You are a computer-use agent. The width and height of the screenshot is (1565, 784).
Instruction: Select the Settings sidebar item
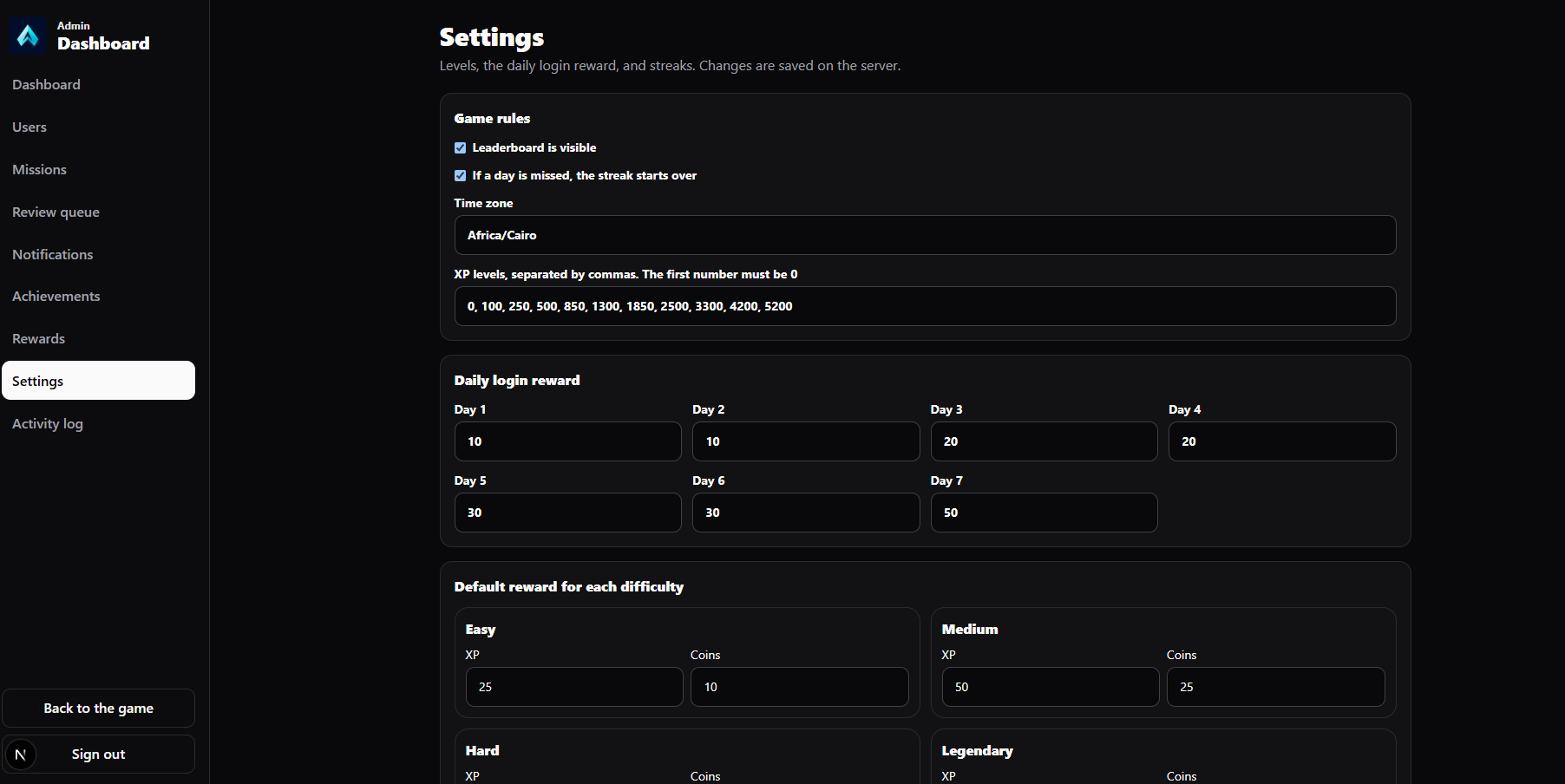(98, 381)
